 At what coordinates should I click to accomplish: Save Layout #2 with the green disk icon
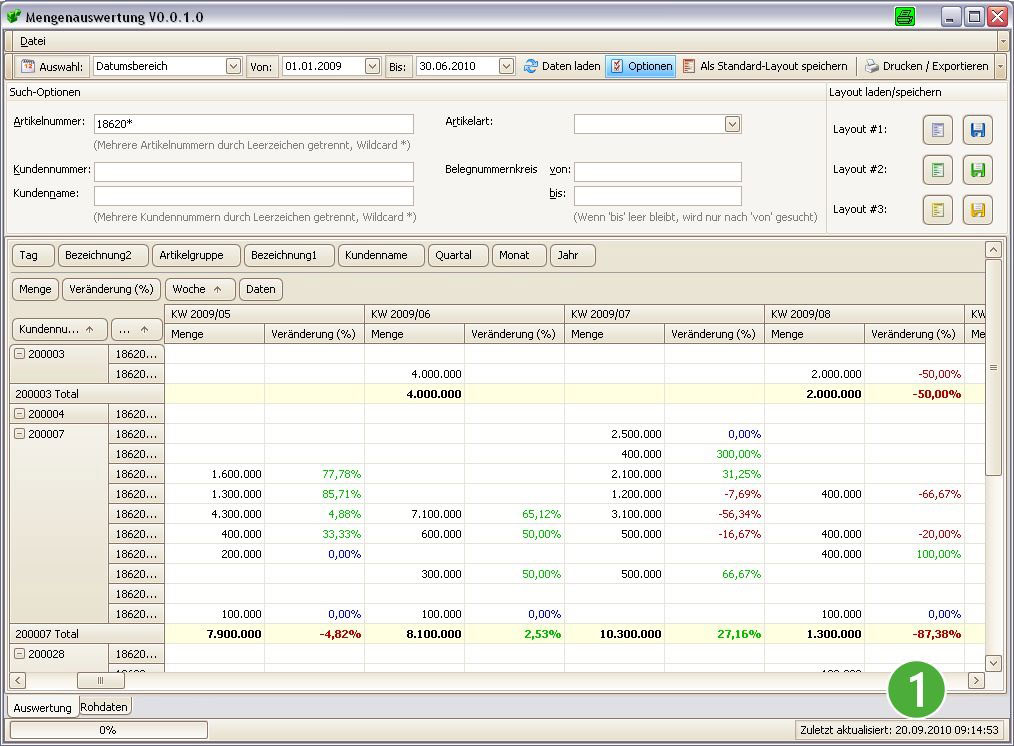coord(978,170)
